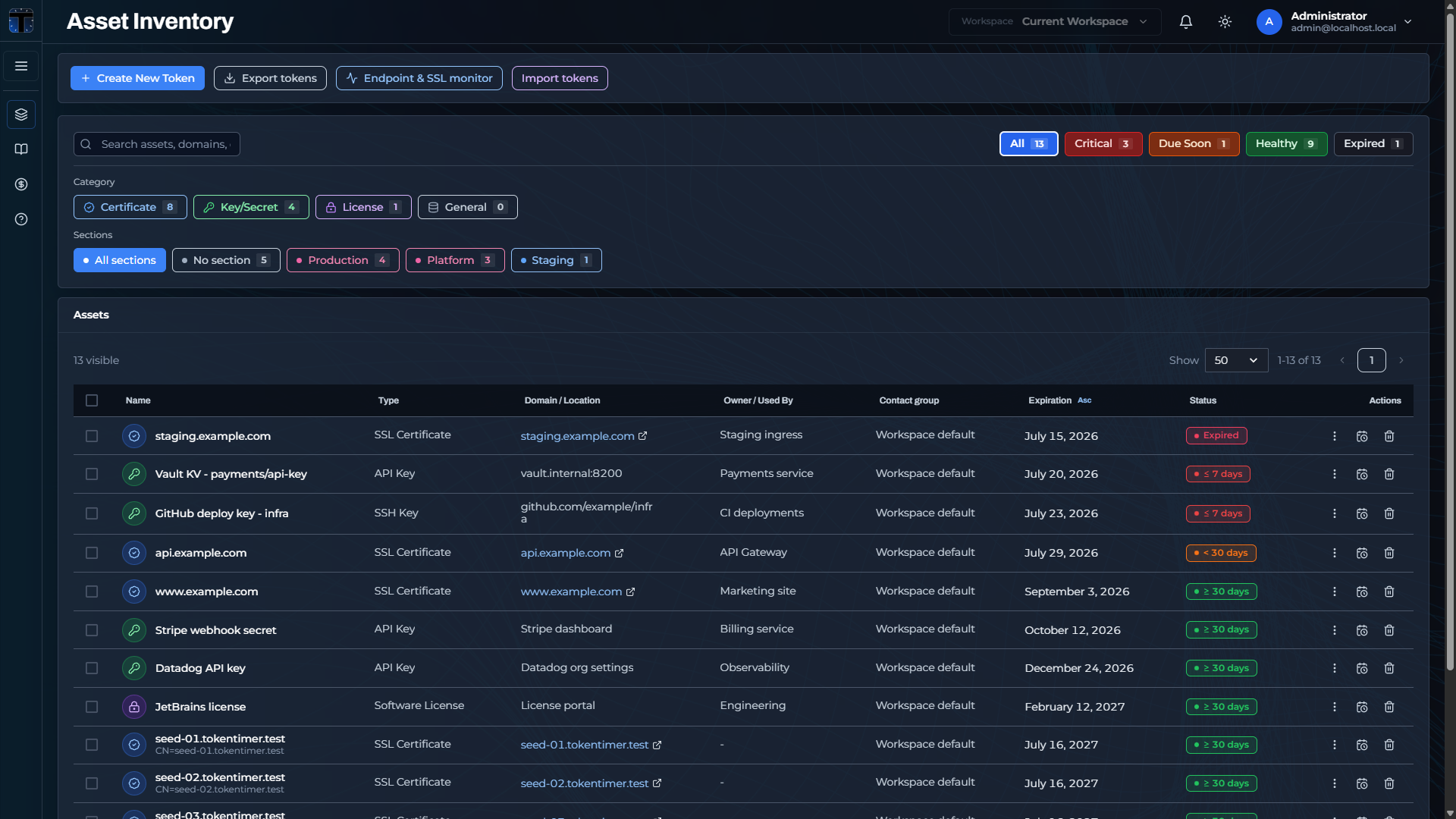Delete the staging.example.com asset
This screenshot has height=819, width=1456.
(1389, 436)
